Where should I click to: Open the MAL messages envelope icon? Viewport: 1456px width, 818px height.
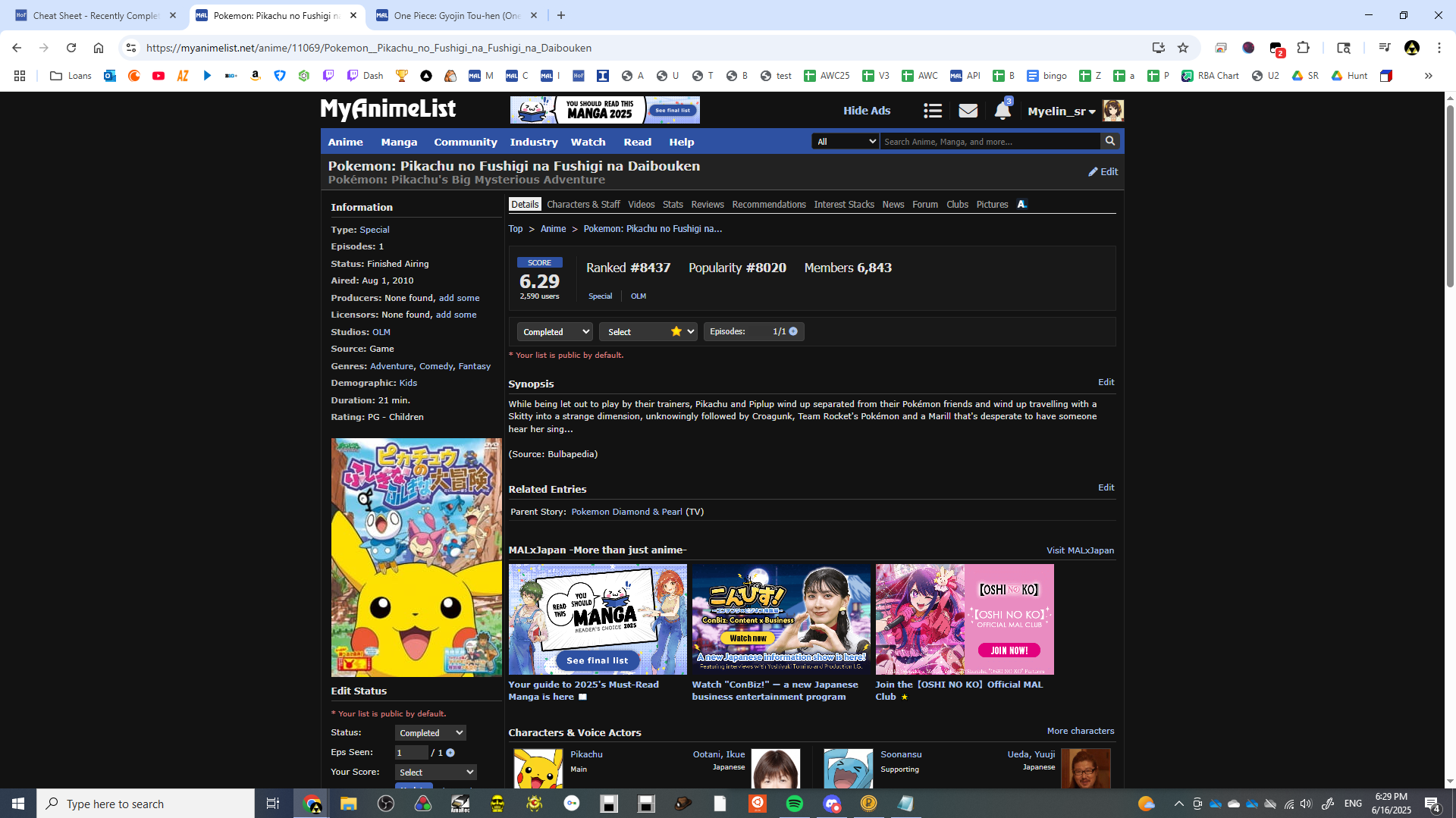(x=968, y=111)
